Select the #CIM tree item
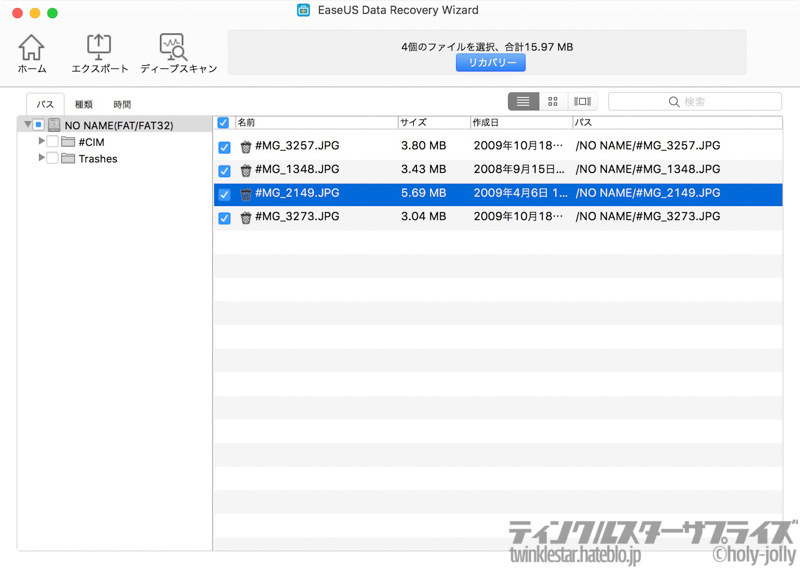 pos(91,142)
